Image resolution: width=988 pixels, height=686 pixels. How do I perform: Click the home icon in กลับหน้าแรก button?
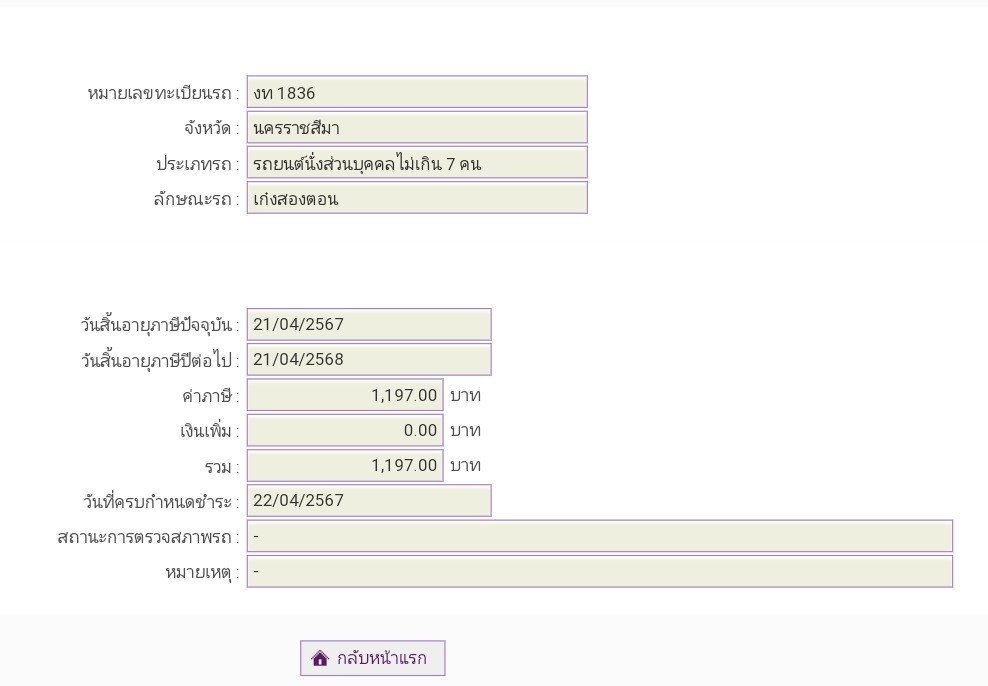[x=320, y=658]
